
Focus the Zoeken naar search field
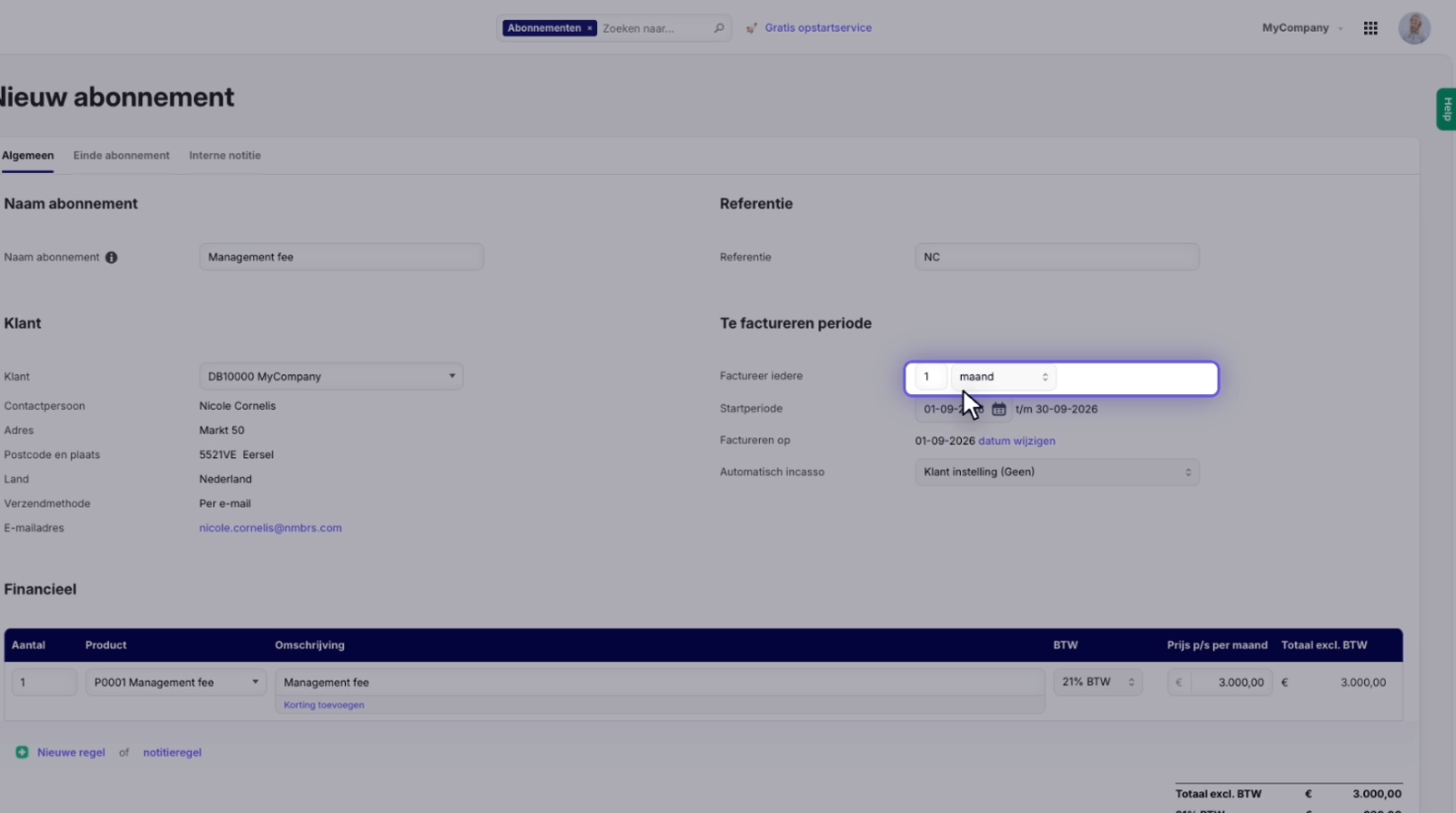655,28
